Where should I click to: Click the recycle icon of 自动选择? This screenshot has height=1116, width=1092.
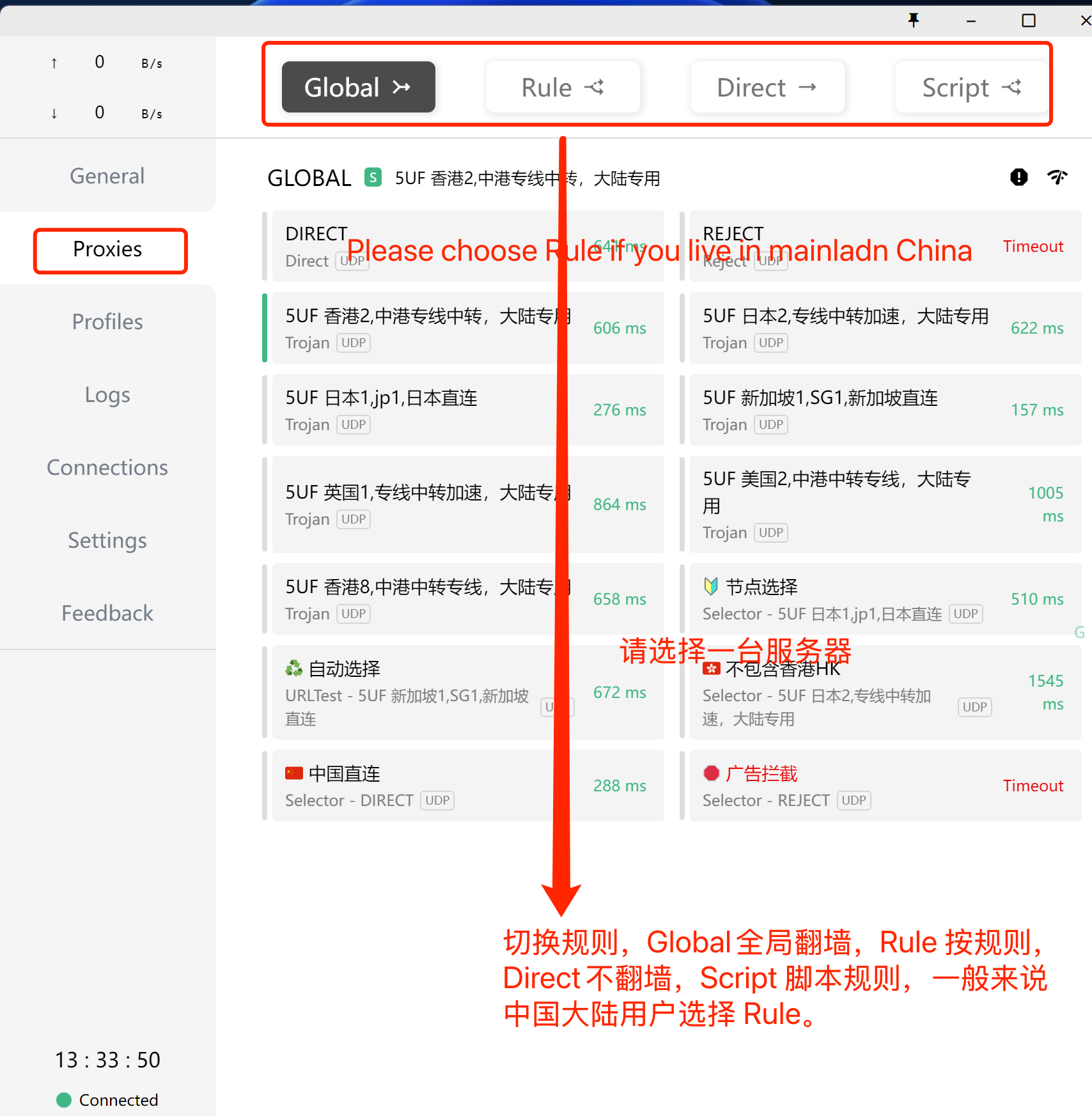[294, 669]
